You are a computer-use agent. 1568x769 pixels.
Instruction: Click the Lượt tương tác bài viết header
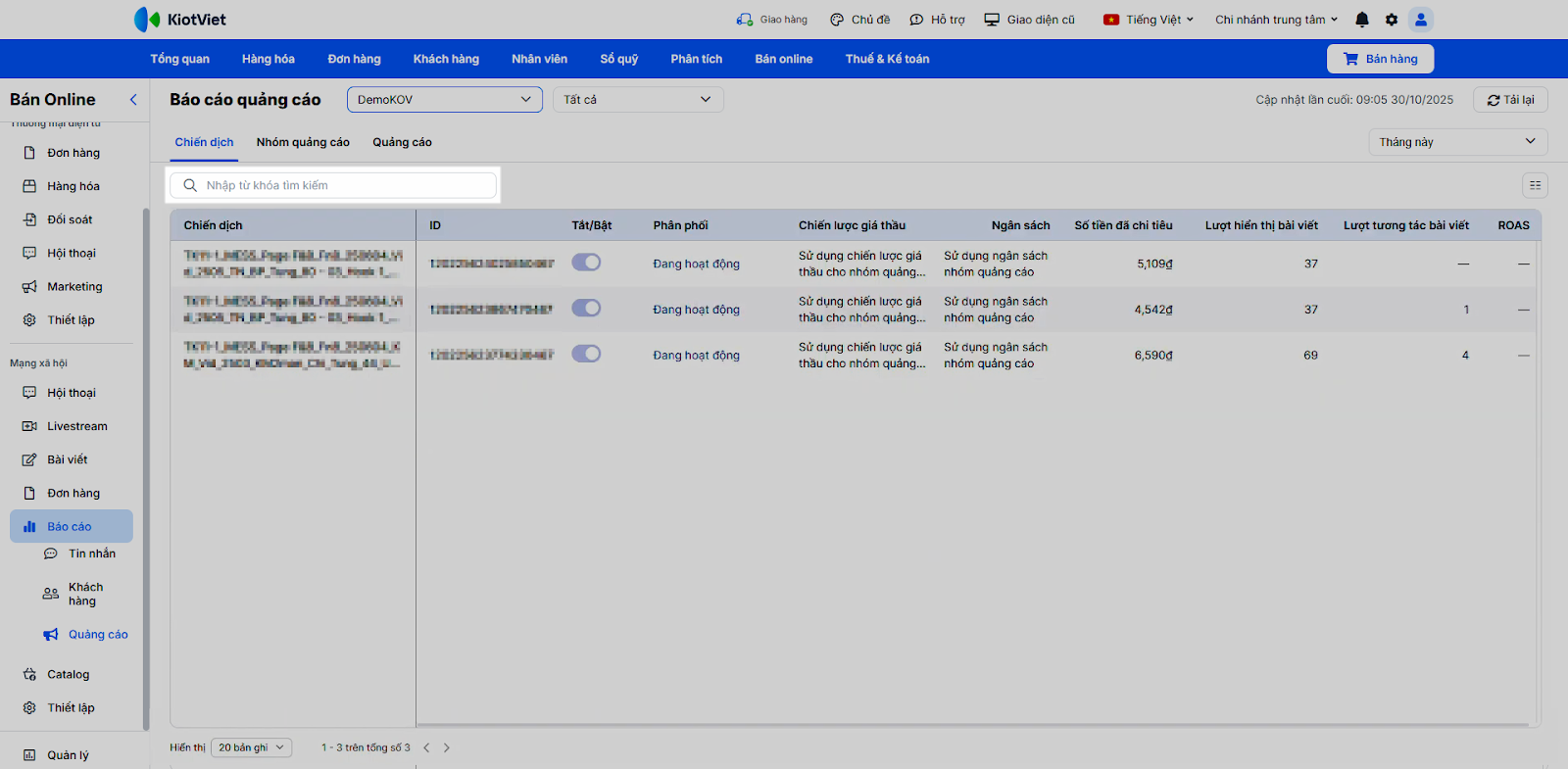pyautogui.click(x=1406, y=225)
